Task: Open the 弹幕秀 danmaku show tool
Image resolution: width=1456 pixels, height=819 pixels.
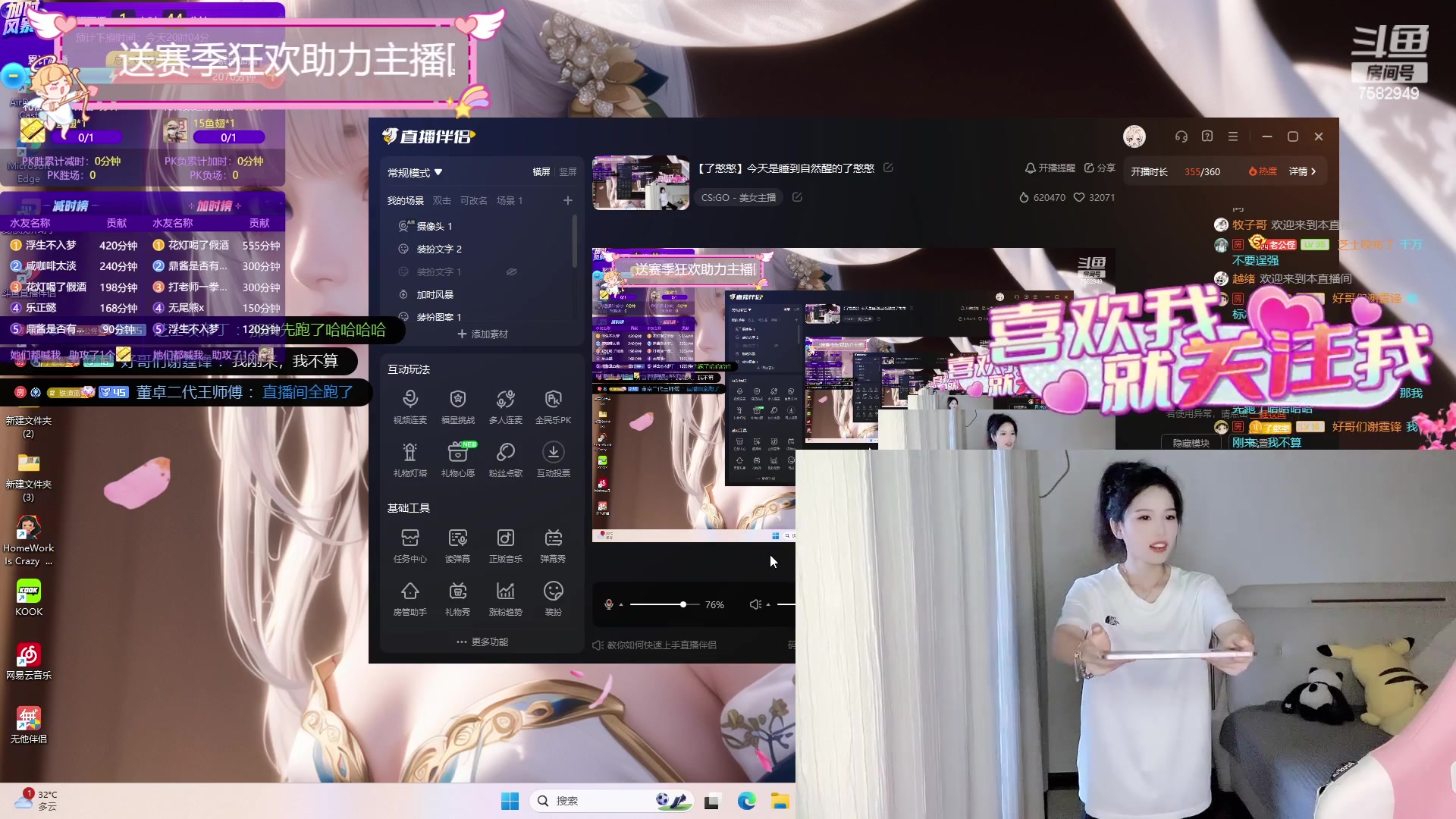Action: pos(553,545)
